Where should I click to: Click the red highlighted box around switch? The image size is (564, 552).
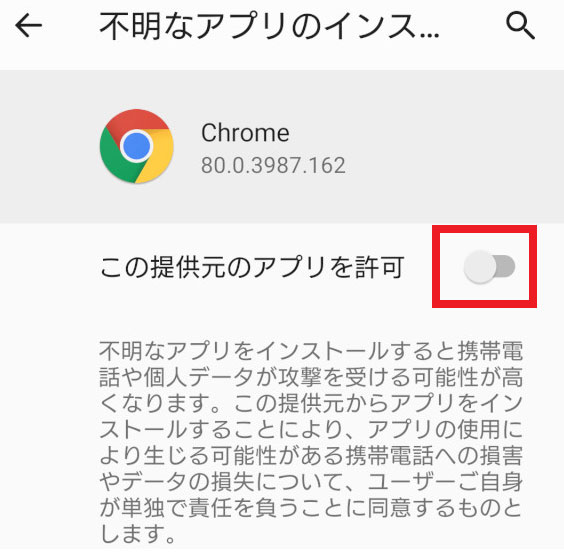click(x=484, y=266)
